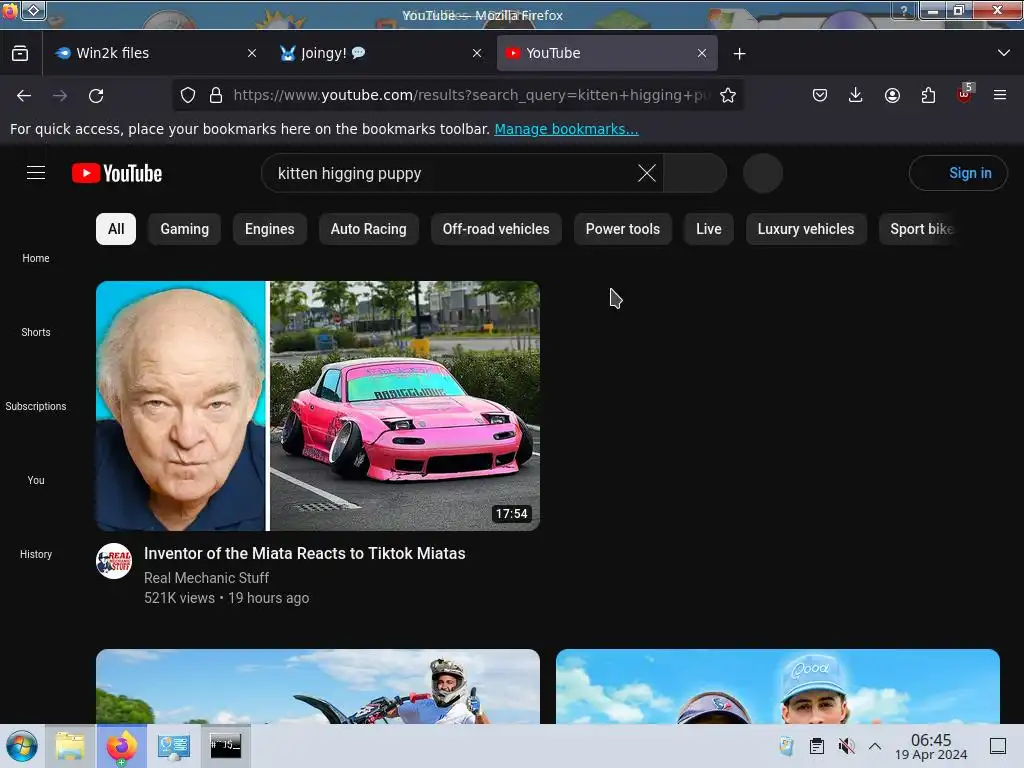Screen dimensions: 1024x768
Task: Sign in to YouTube
Action: click(958, 173)
